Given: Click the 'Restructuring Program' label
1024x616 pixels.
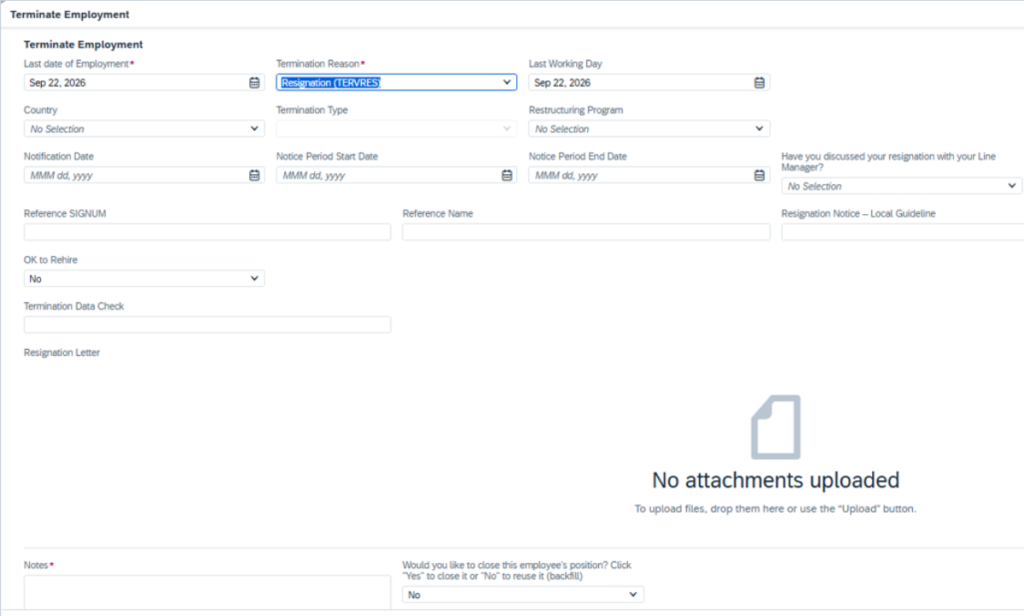Looking at the screenshot, I should tap(576, 110).
